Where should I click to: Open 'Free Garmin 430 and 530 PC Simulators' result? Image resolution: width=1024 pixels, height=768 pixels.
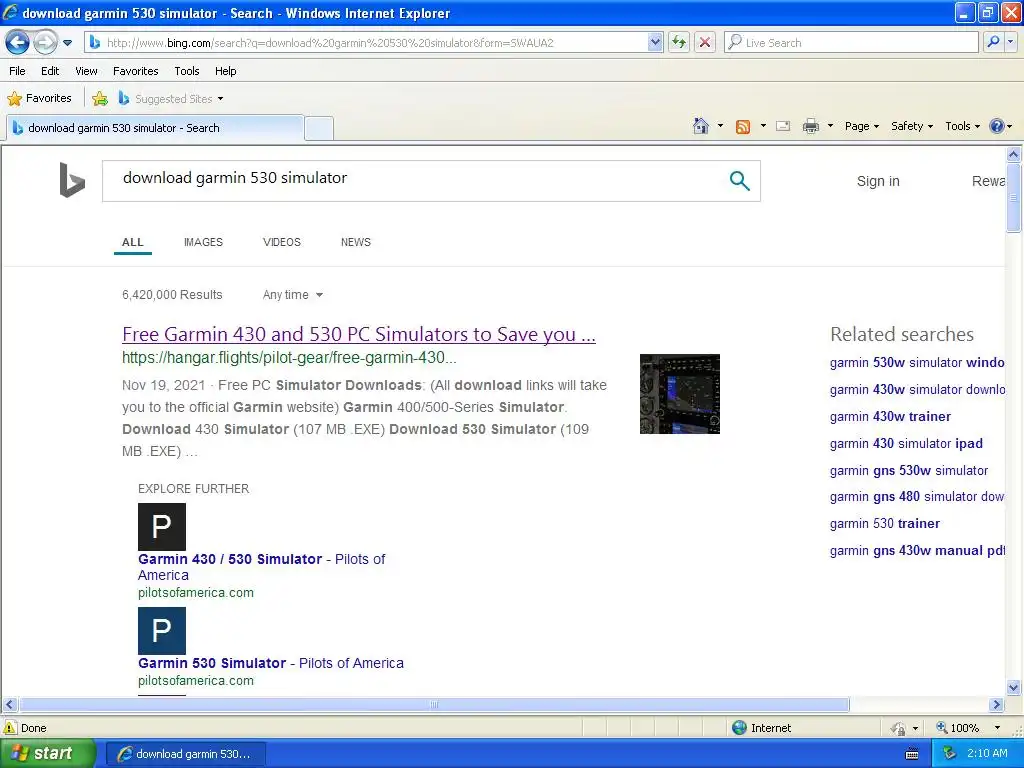[x=359, y=334]
